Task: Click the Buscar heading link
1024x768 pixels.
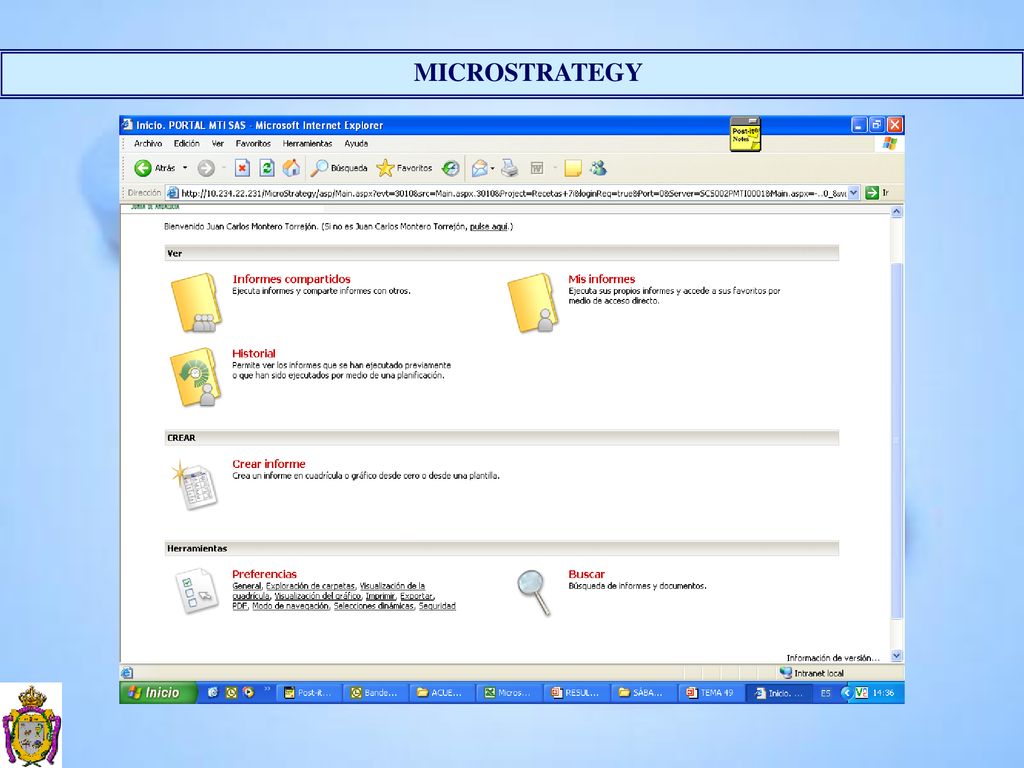Action: [x=586, y=574]
